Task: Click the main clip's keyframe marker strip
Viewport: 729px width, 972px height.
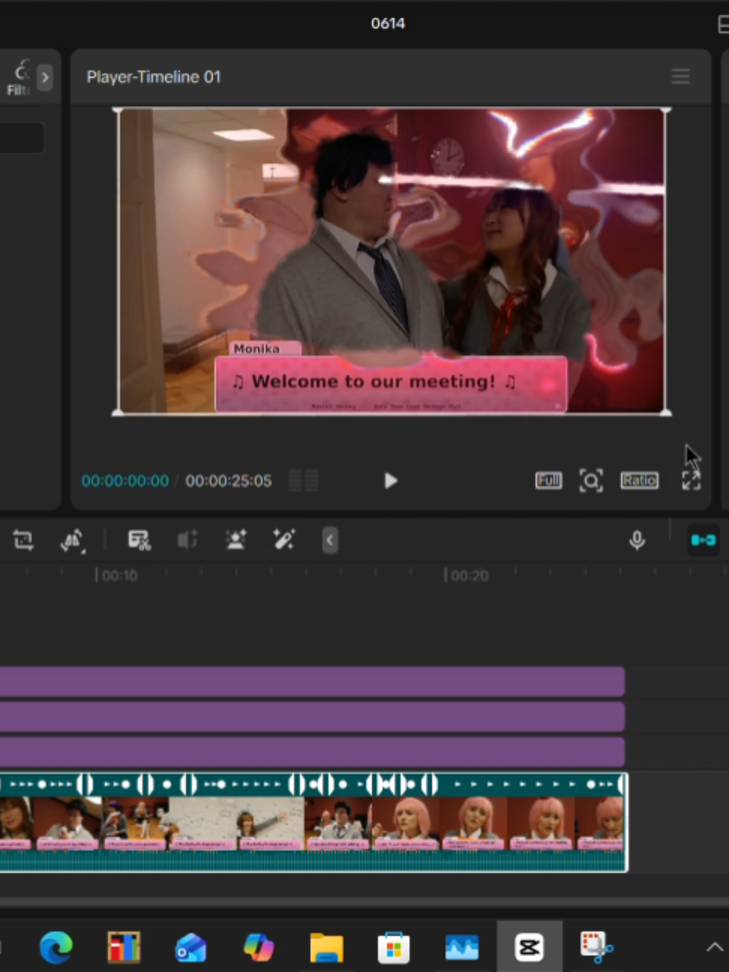Action: (312, 784)
